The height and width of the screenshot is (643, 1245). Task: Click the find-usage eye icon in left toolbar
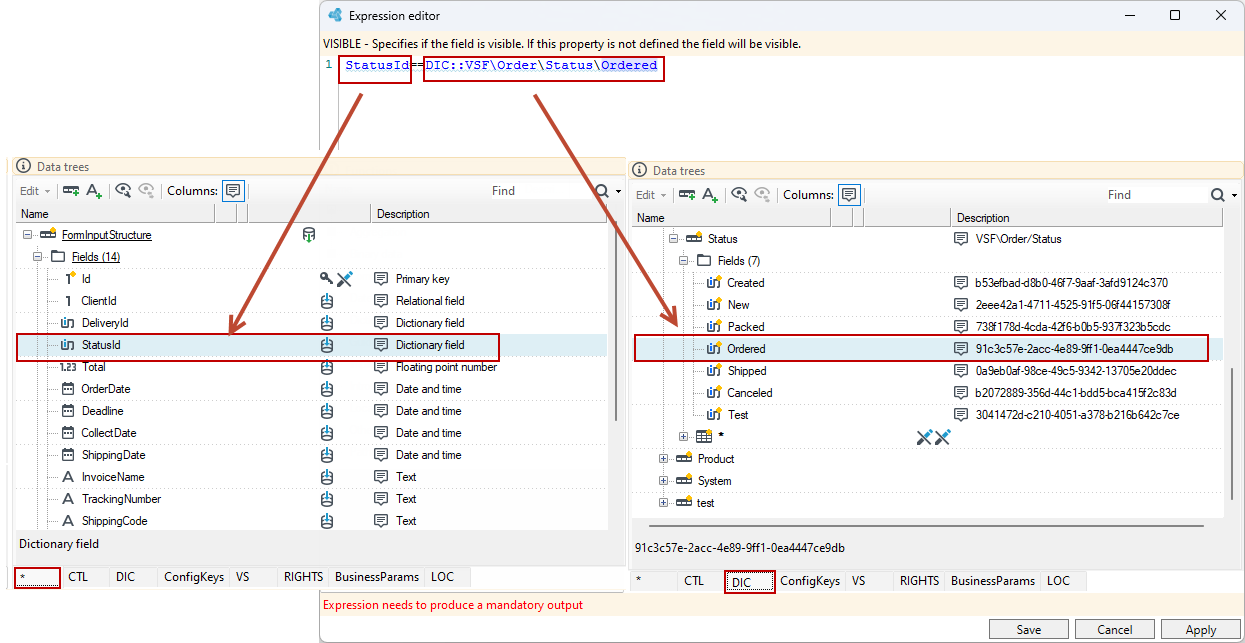pos(124,190)
